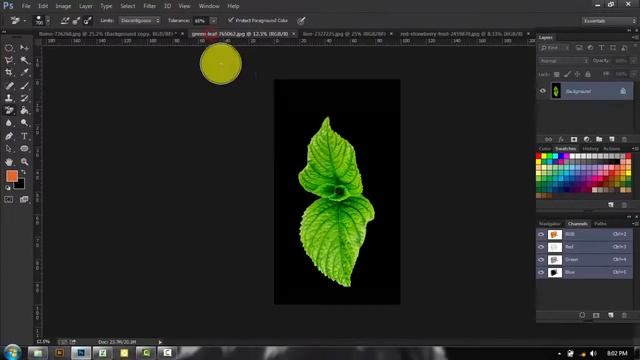Viewport: 640px width, 360px height.
Task: Create a new layer in Layers panel
Action: coord(611,140)
